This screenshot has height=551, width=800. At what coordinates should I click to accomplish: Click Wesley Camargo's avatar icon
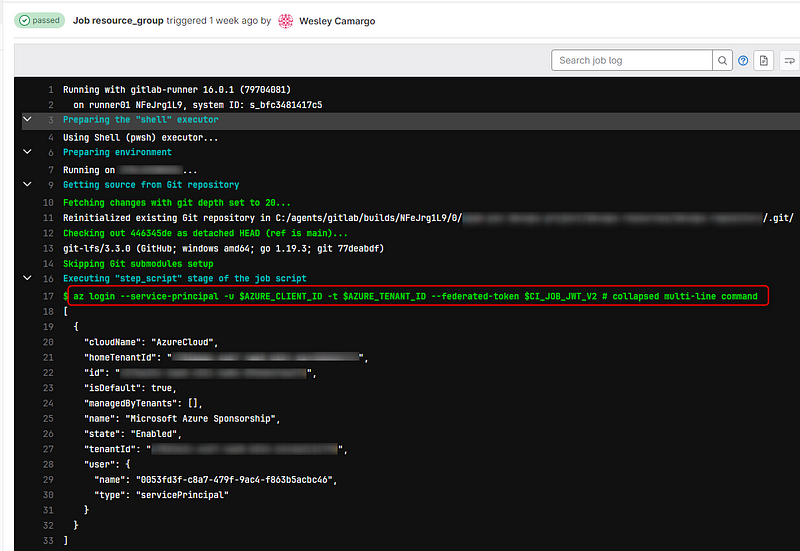click(286, 21)
